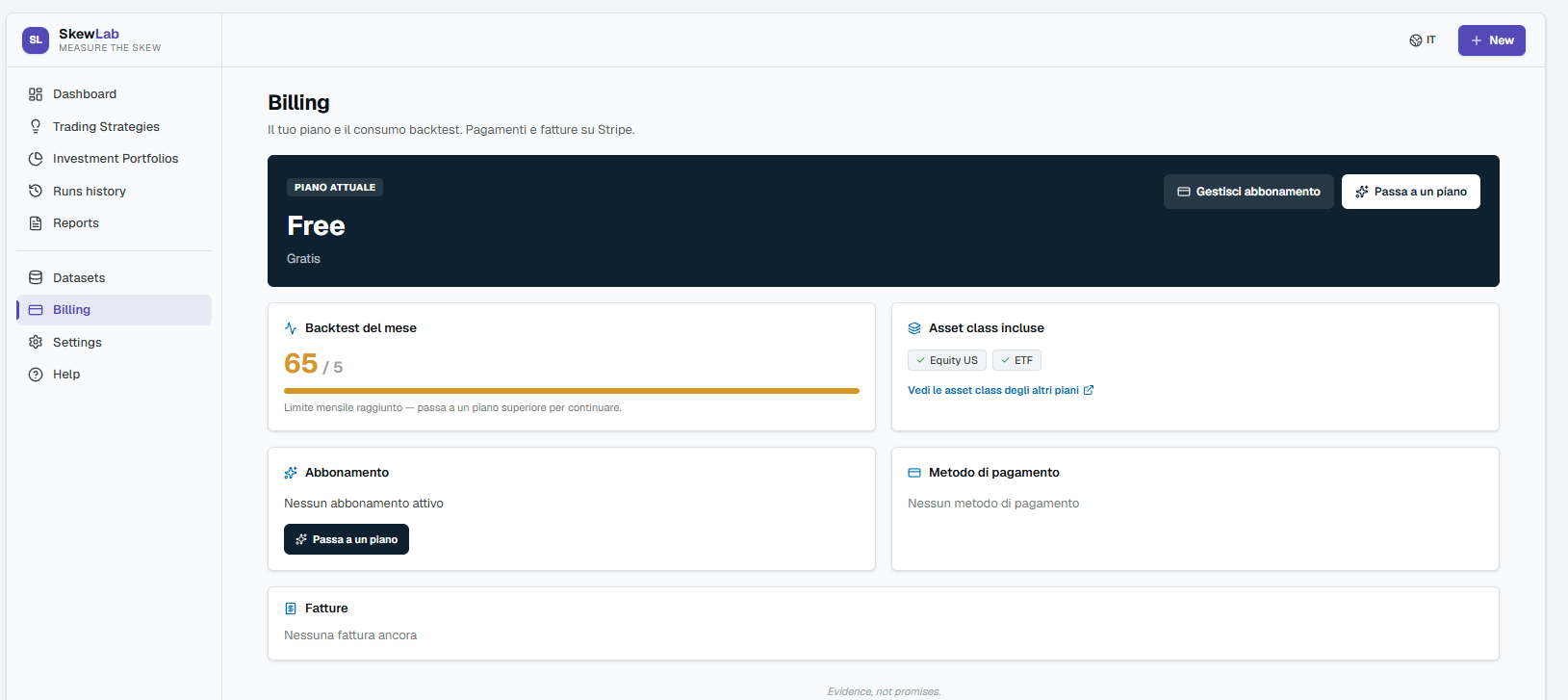This screenshot has height=700, width=1568.
Task: Toggle the IT language selector
Action: pos(1423,40)
